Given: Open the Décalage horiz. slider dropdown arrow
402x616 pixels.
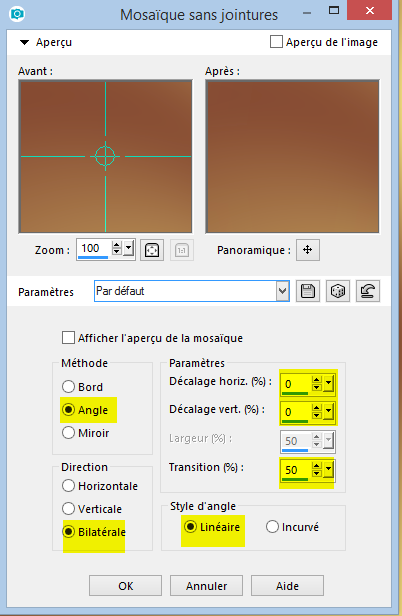Looking at the screenshot, I should pyautogui.click(x=329, y=384).
